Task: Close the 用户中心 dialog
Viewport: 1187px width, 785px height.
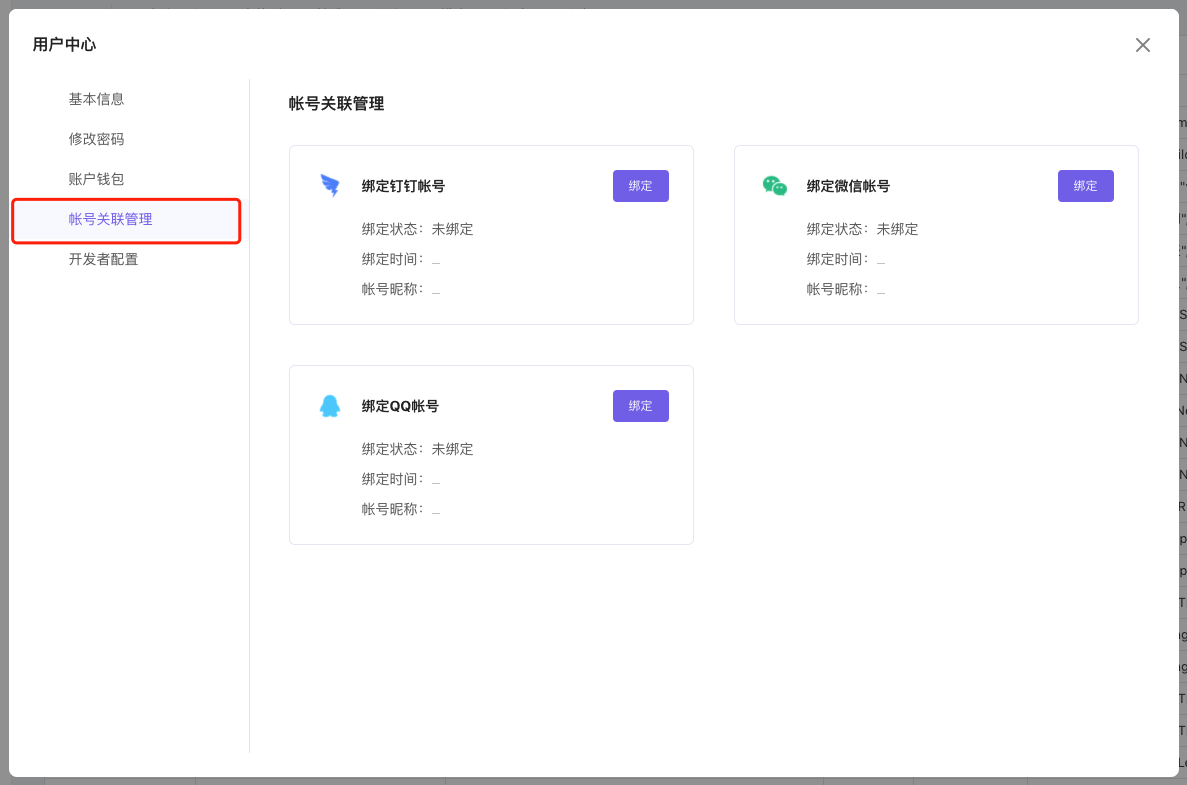Action: [1142, 45]
